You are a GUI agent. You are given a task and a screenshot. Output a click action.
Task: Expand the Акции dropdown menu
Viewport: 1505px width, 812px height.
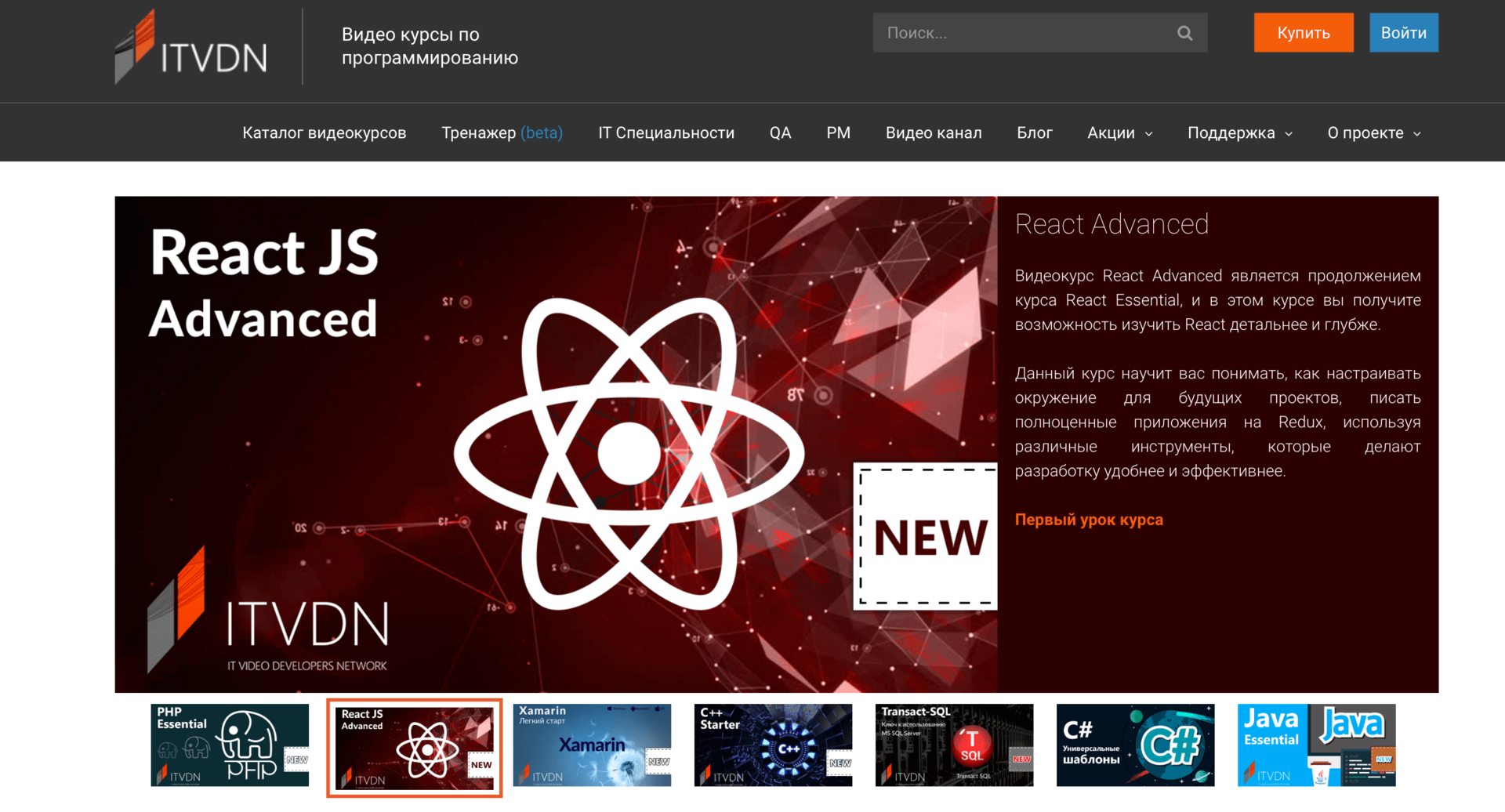1120,133
